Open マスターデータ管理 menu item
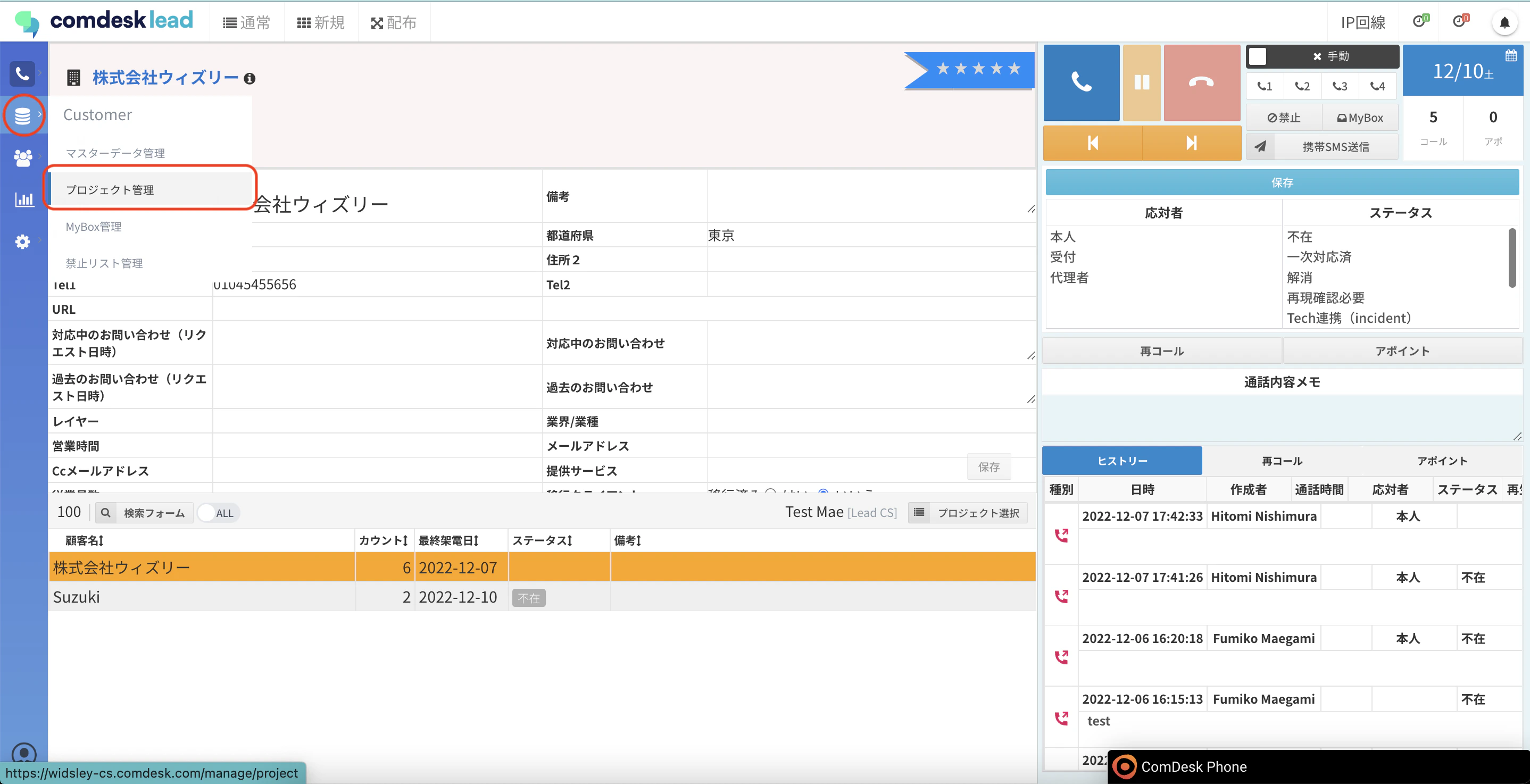This screenshot has width=1530, height=784. point(115,153)
